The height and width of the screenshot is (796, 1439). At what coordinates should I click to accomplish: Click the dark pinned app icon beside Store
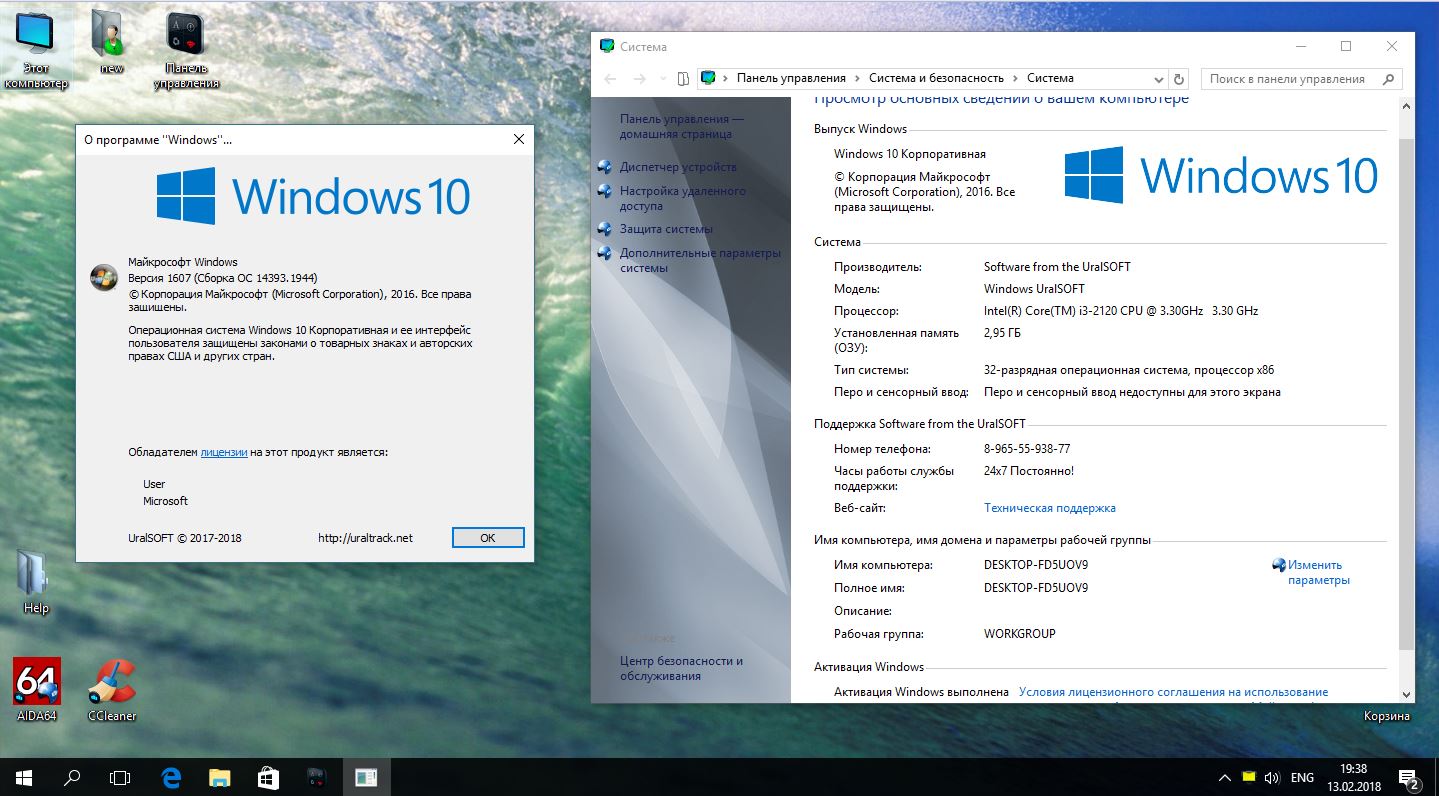(x=316, y=777)
